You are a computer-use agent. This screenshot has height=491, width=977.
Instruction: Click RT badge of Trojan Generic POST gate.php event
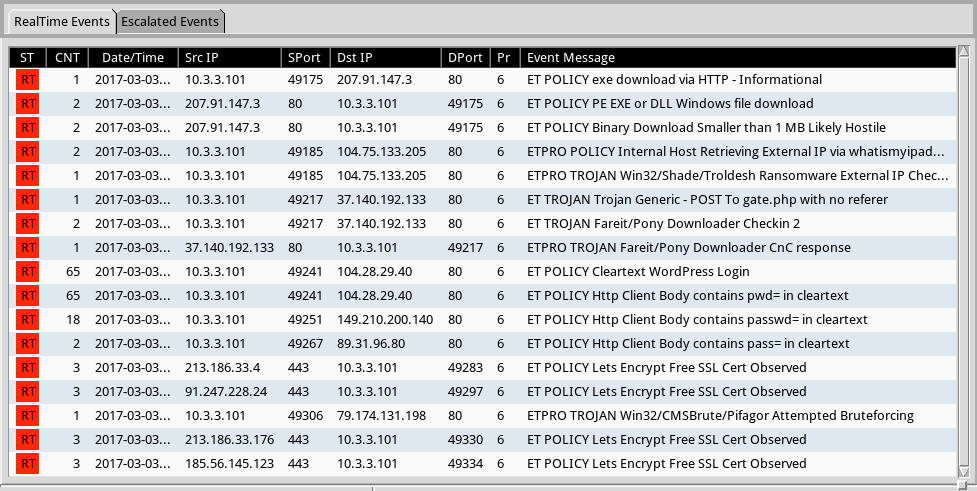point(28,200)
